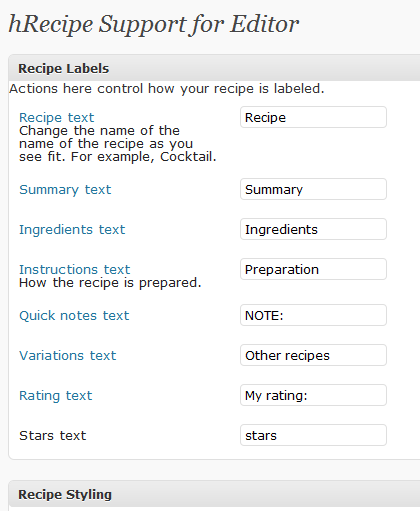420x511 pixels.
Task: Click the Recipe Labels description sentence
Action: click(x=167, y=89)
